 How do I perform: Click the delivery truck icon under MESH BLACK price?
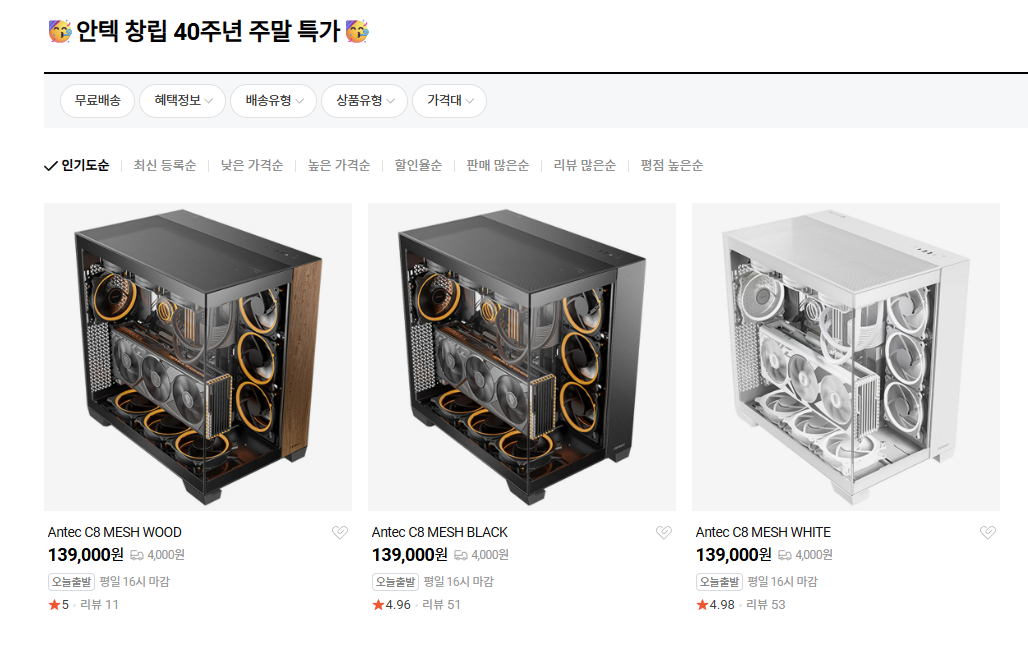click(461, 555)
